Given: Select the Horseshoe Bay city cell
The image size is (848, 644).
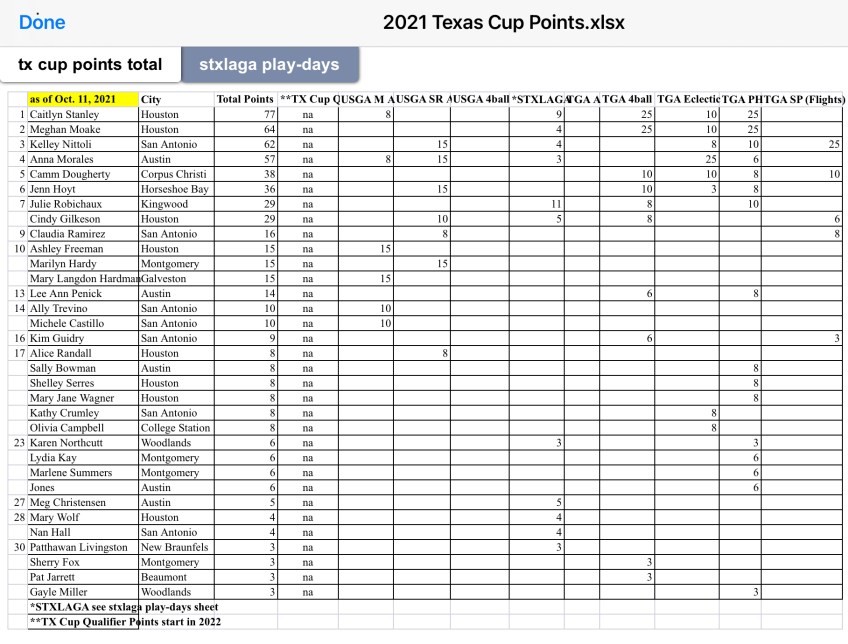Looking at the screenshot, I should tap(174, 189).
